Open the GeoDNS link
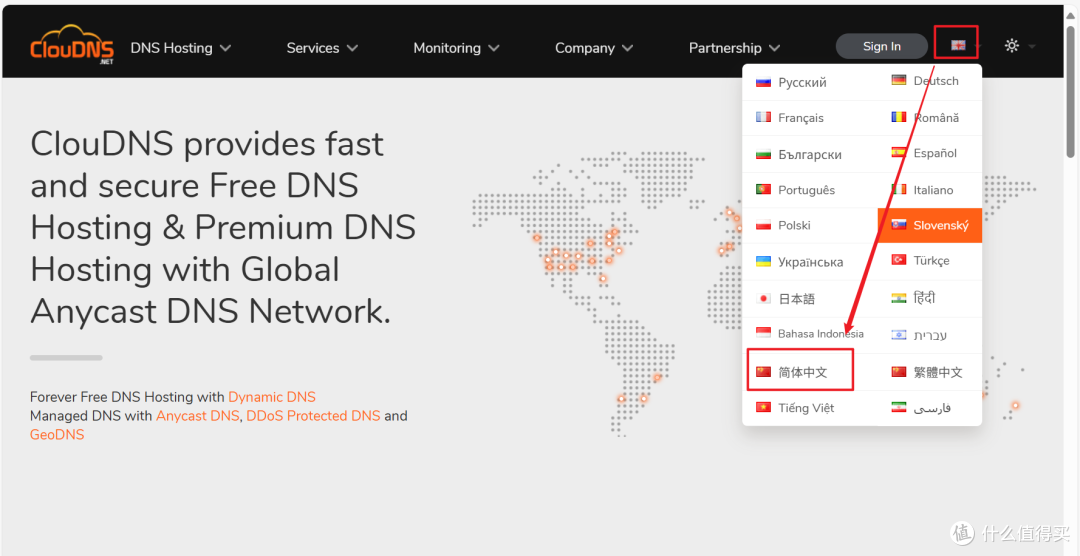 coord(57,435)
